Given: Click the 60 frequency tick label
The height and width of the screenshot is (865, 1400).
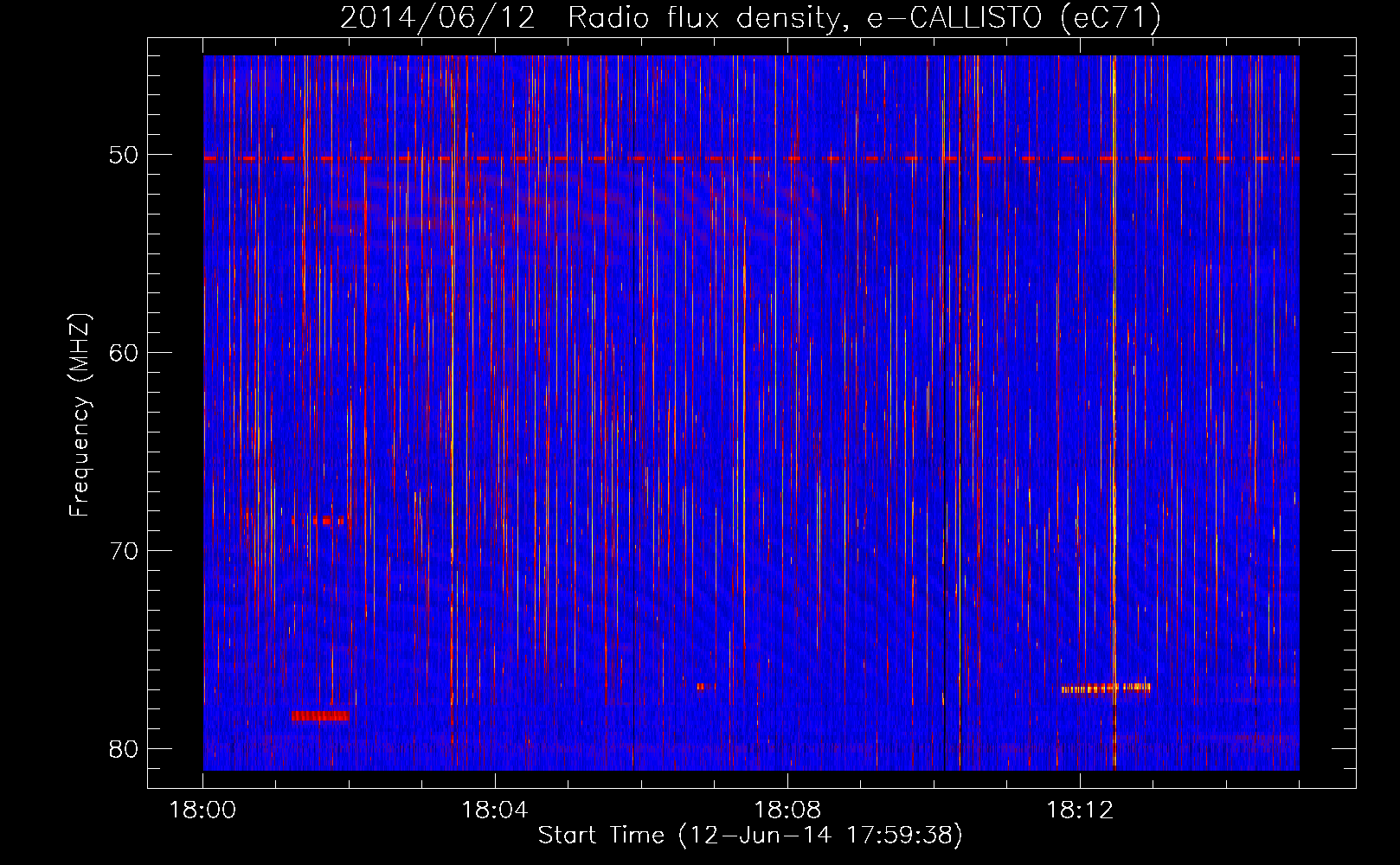Looking at the screenshot, I should coord(124,353).
